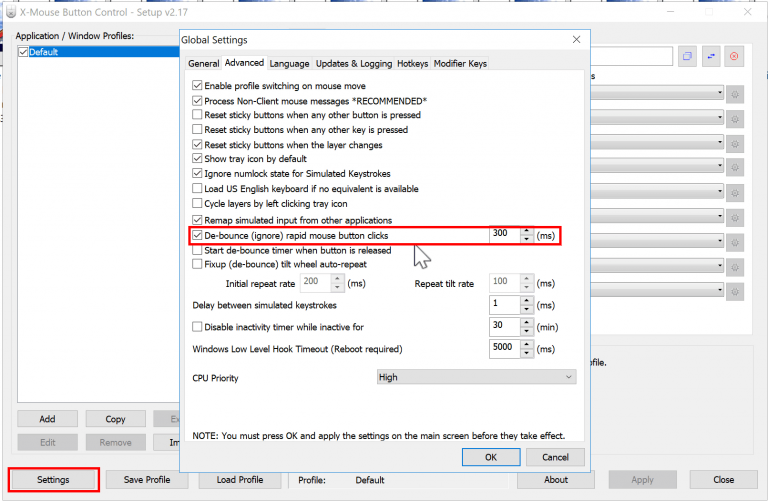The image size is (768, 501).
Task: Decrease Windows Low Level Hook Timeout value
Action: pyautogui.click(x=527, y=353)
